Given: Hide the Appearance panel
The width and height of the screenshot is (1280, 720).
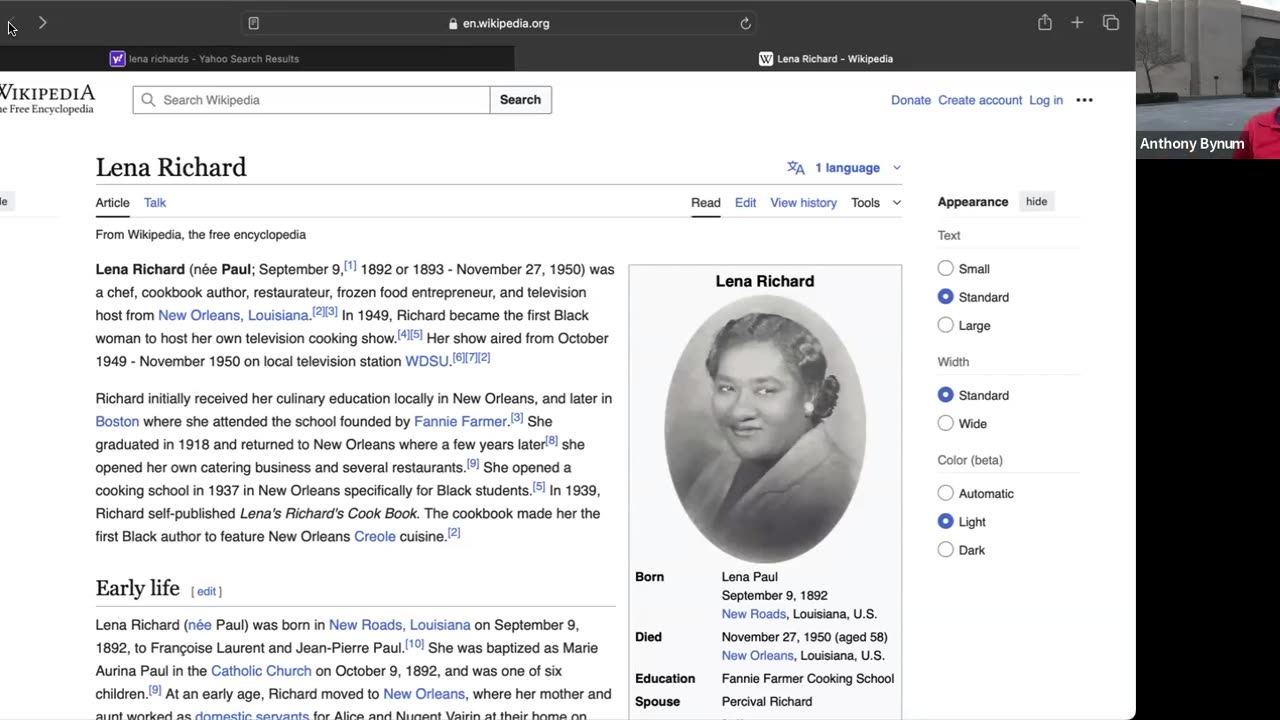Looking at the screenshot, I should (x=1036, y=202).
